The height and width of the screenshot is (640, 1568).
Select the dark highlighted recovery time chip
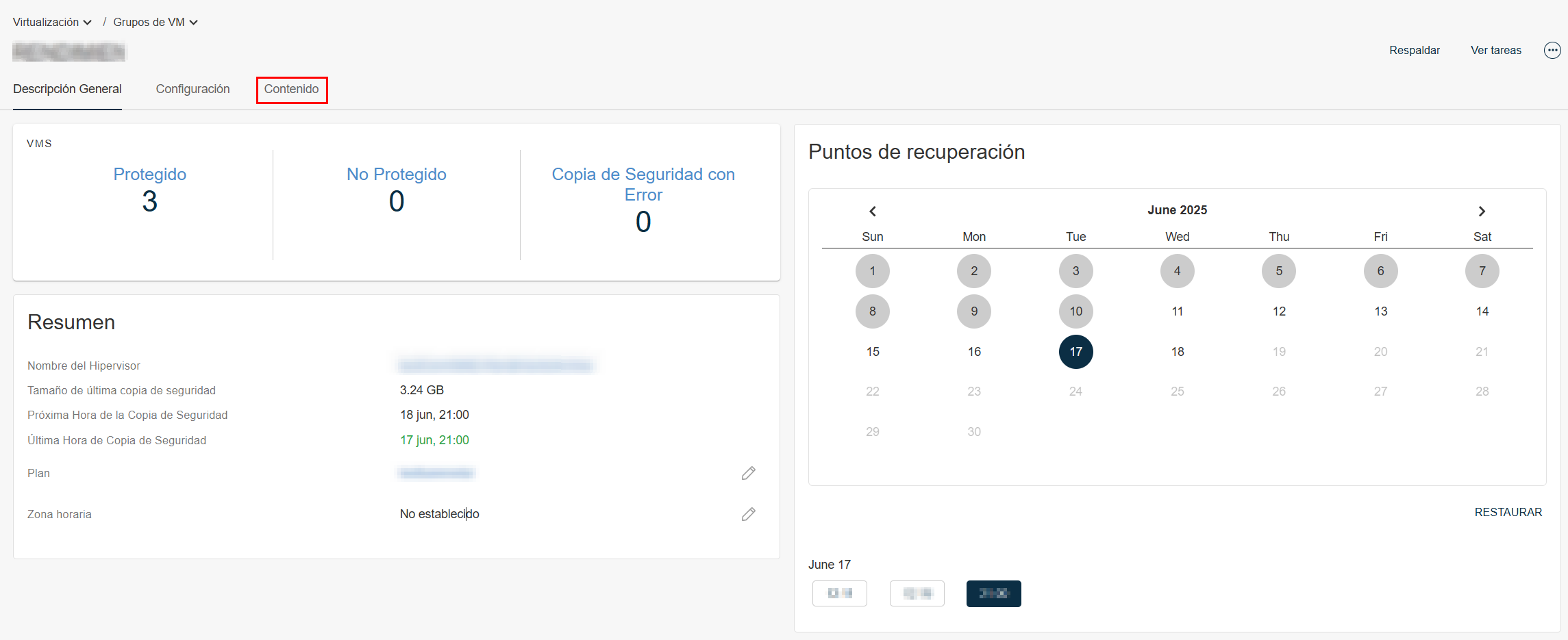(x=993, y=593)
